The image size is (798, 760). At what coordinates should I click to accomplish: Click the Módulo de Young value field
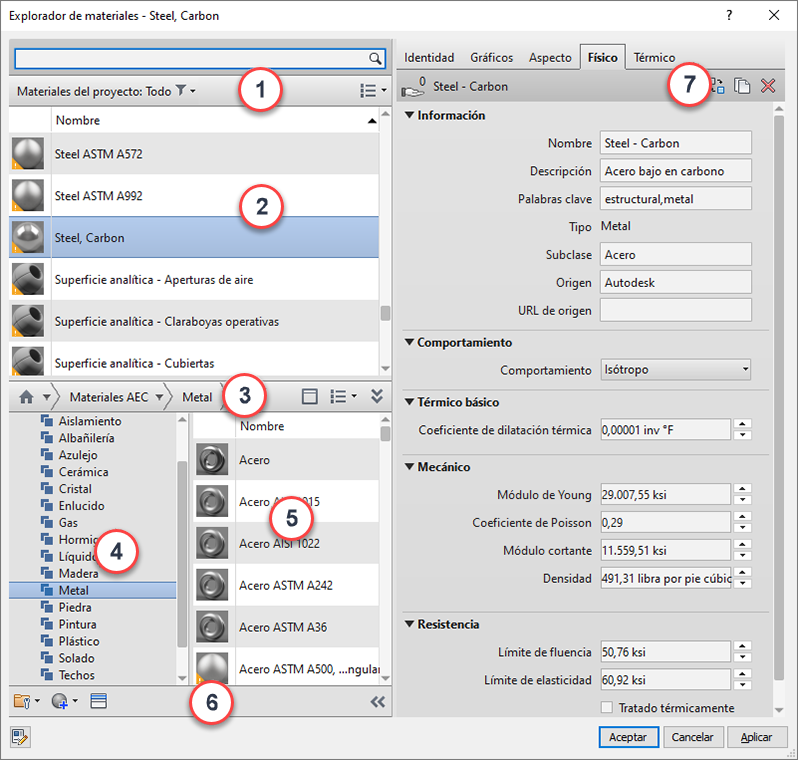click(x=666, y=495)
